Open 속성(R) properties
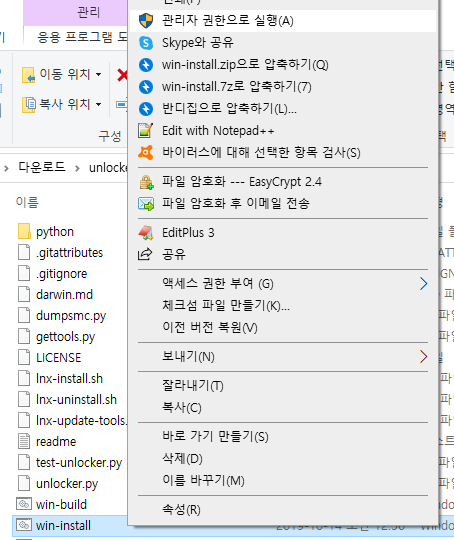The width and height of the screenshot is (454, 540). pyautogui.click(x=282, y=510)
